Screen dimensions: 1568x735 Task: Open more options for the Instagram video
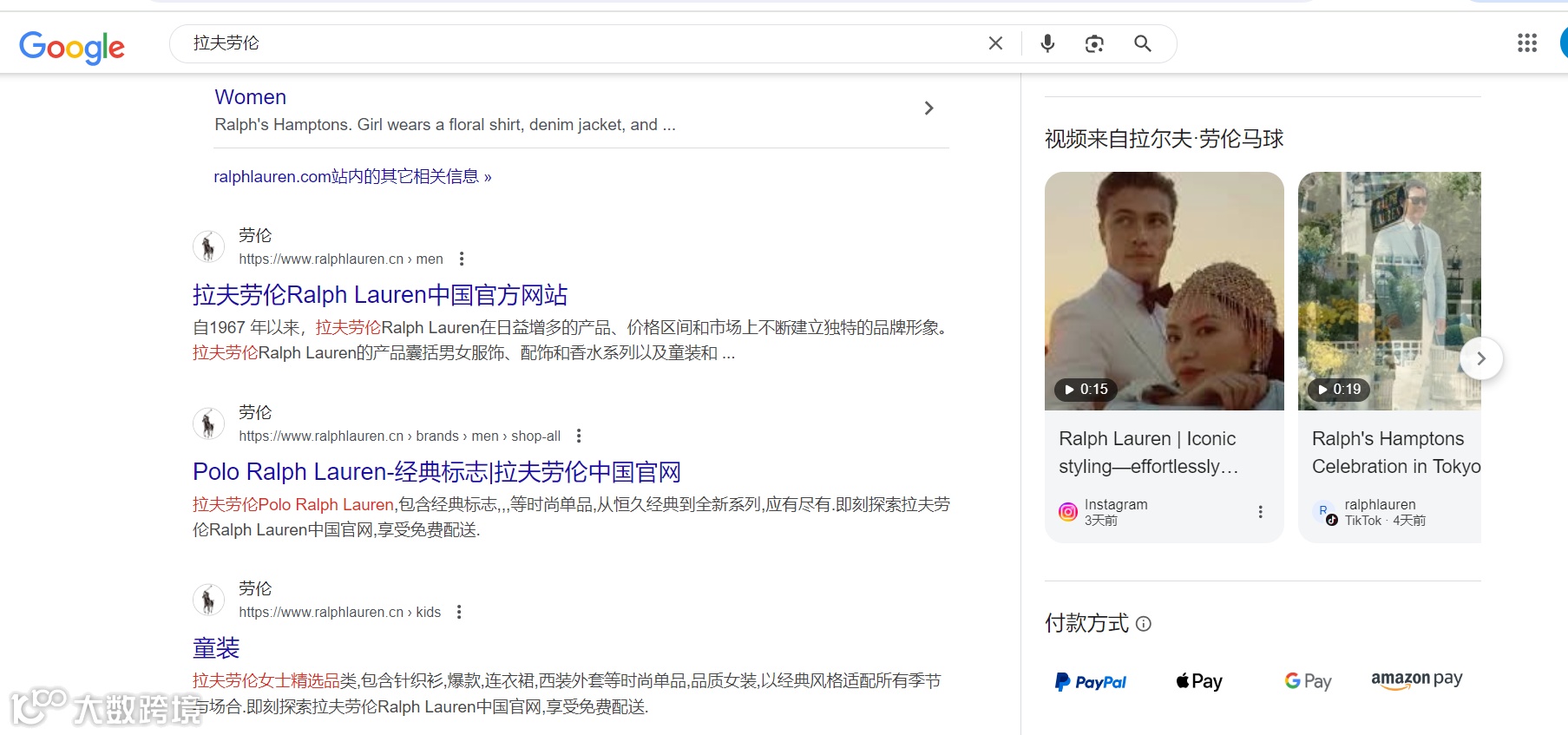(1260, 512)
